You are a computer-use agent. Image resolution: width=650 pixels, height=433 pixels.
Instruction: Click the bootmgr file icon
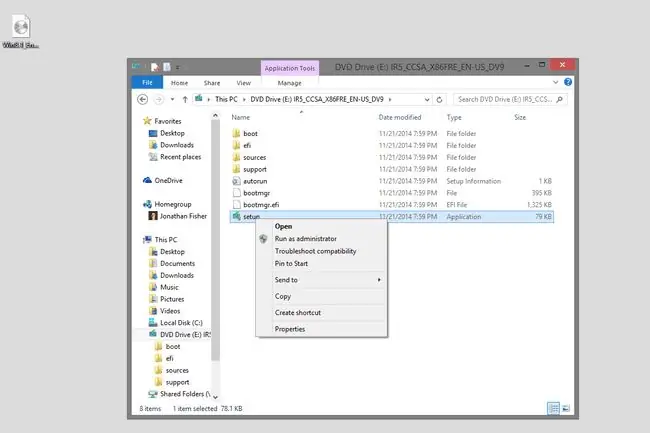pos(236,193)
